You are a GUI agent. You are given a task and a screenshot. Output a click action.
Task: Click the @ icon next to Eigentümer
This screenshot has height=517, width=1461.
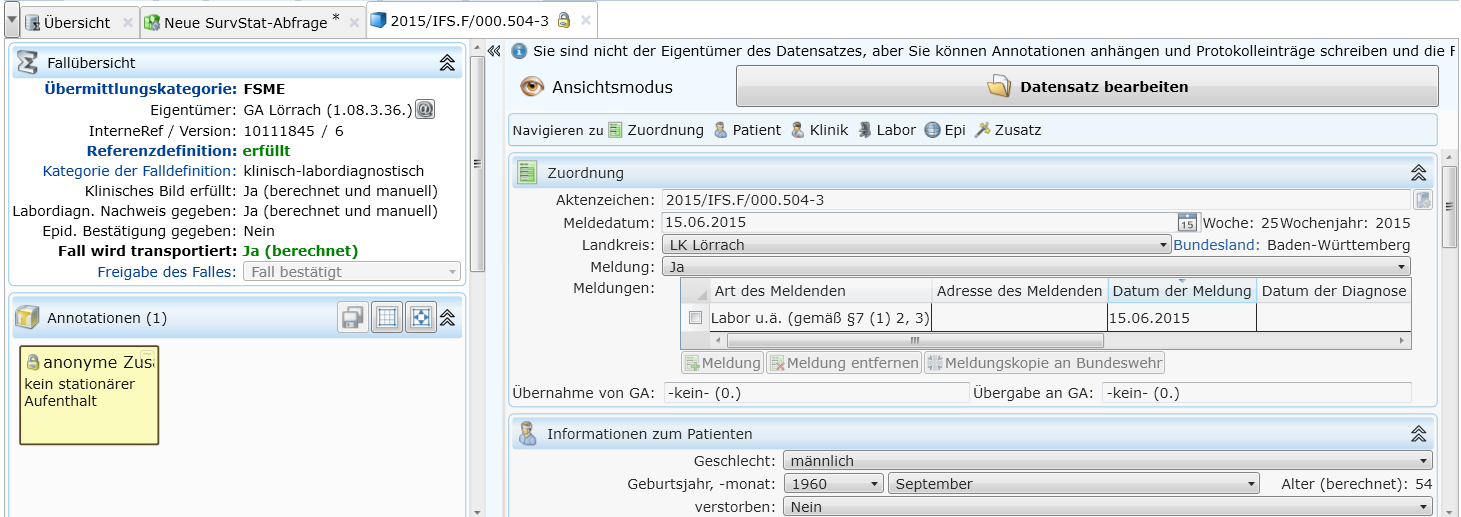425,110
